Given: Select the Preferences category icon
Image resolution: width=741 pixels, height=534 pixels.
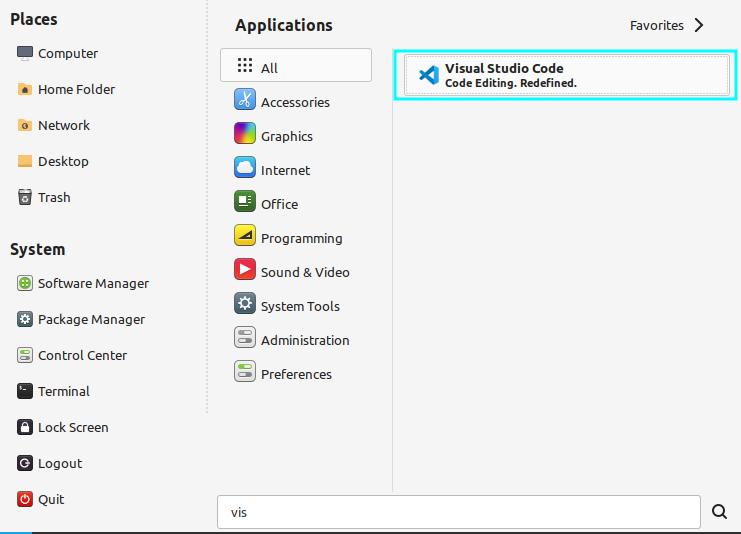Looking at the screenshot, I should tap(245, 372).
